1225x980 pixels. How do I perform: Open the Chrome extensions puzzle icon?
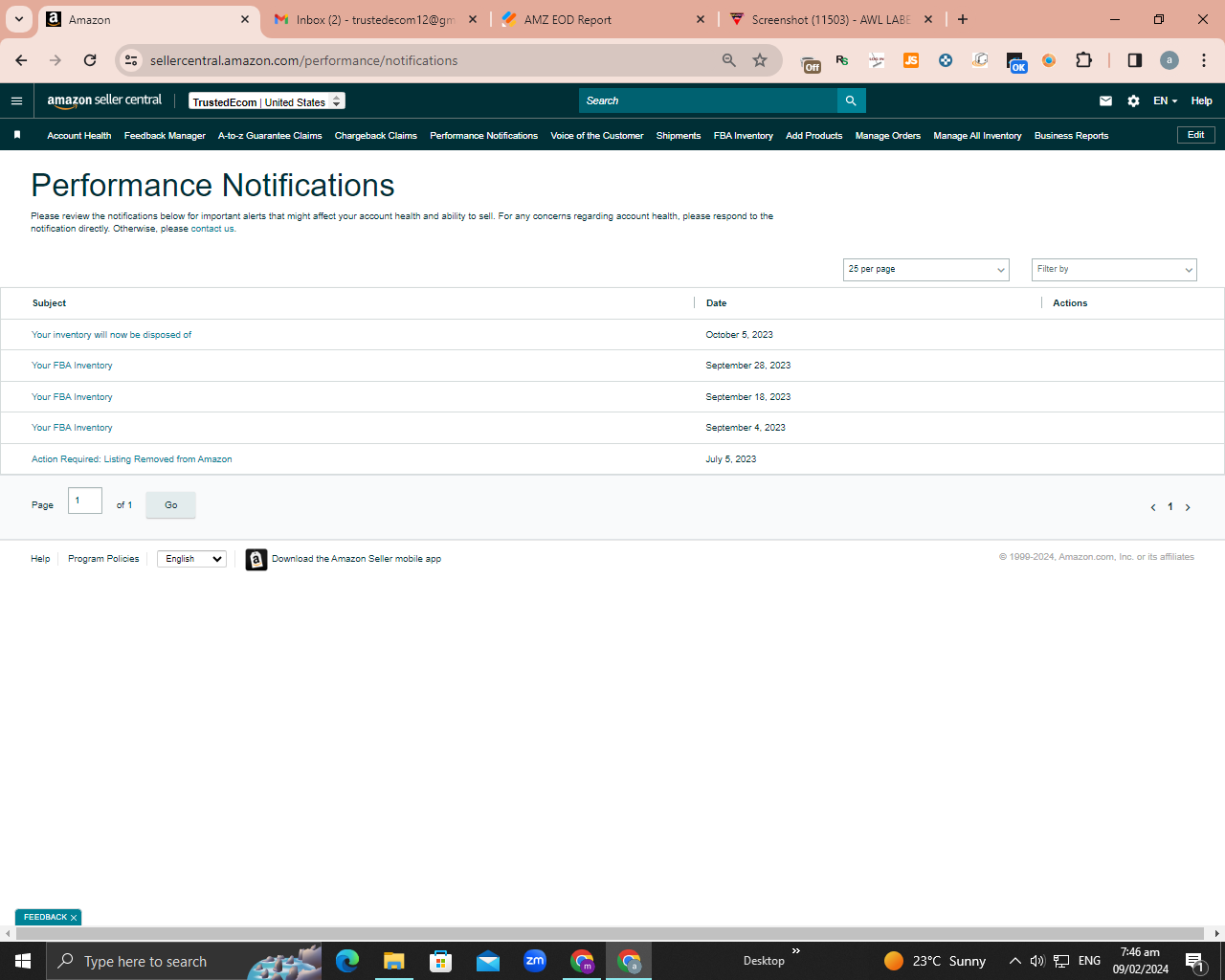click(x=1083, y=60)
